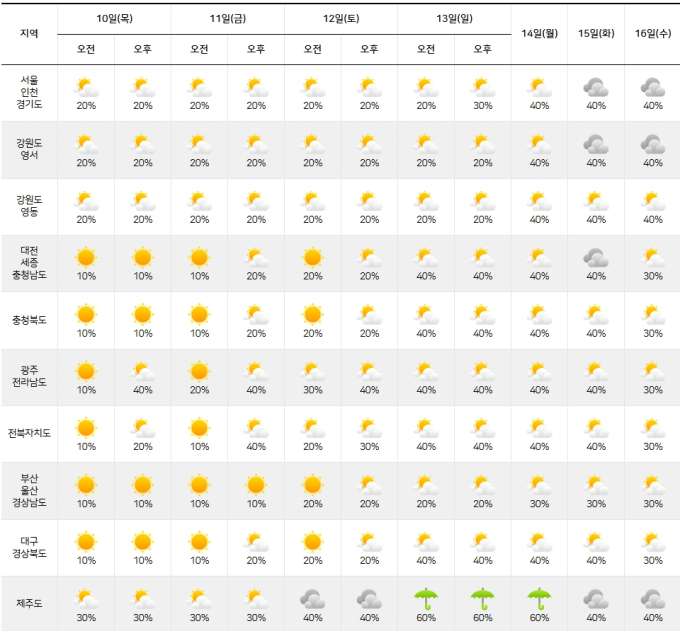Click 전북자치도 partly cloudy icon for the 10th afternoon
680x631 pixels.
(x=143, y=428)
